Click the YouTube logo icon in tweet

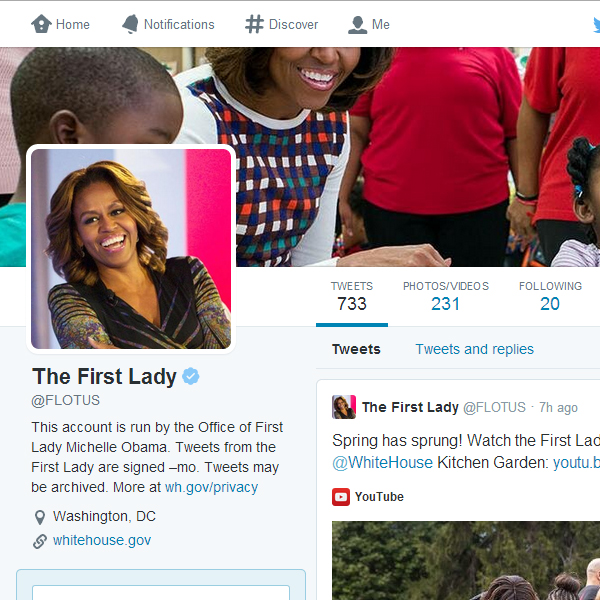[341, 497]
